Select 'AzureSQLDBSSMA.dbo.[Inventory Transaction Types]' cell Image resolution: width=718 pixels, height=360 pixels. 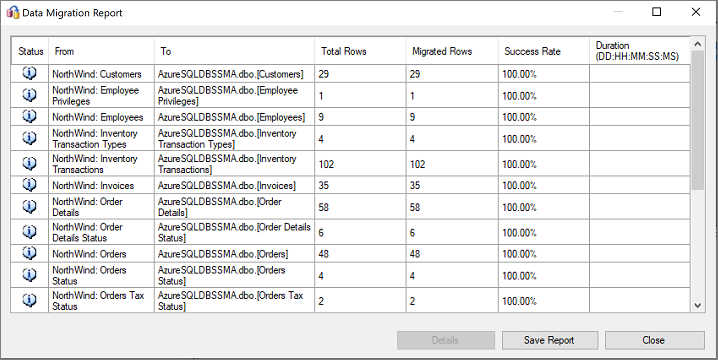[x=234, y=138]
